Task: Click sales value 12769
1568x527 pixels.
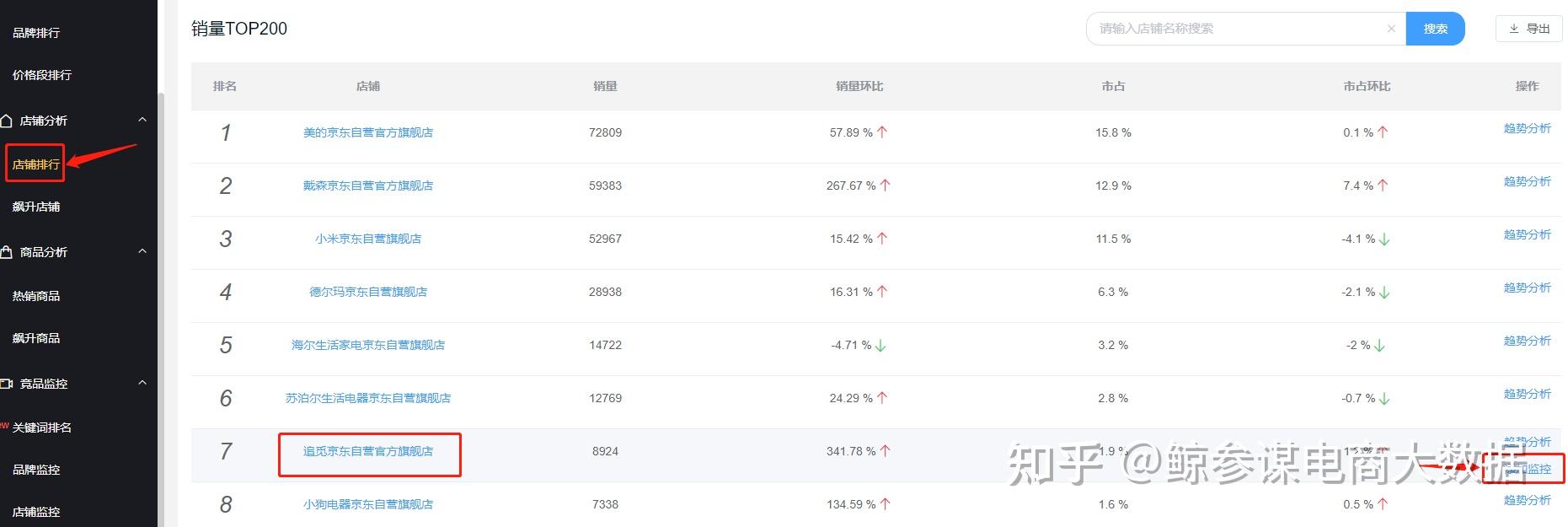Action: (605, 398)
